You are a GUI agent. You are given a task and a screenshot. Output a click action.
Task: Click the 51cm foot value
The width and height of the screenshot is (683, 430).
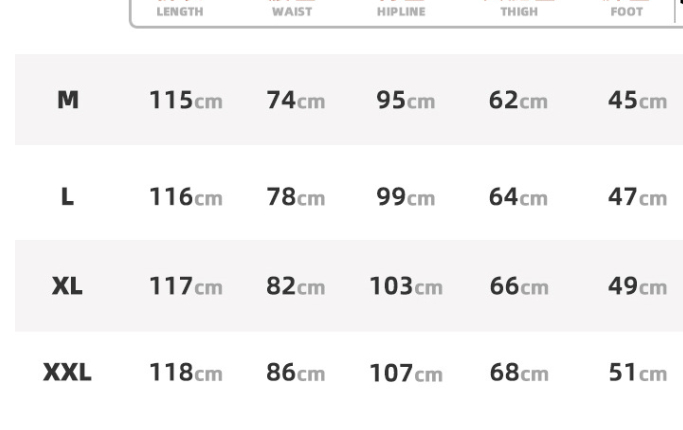coord(637,372)
